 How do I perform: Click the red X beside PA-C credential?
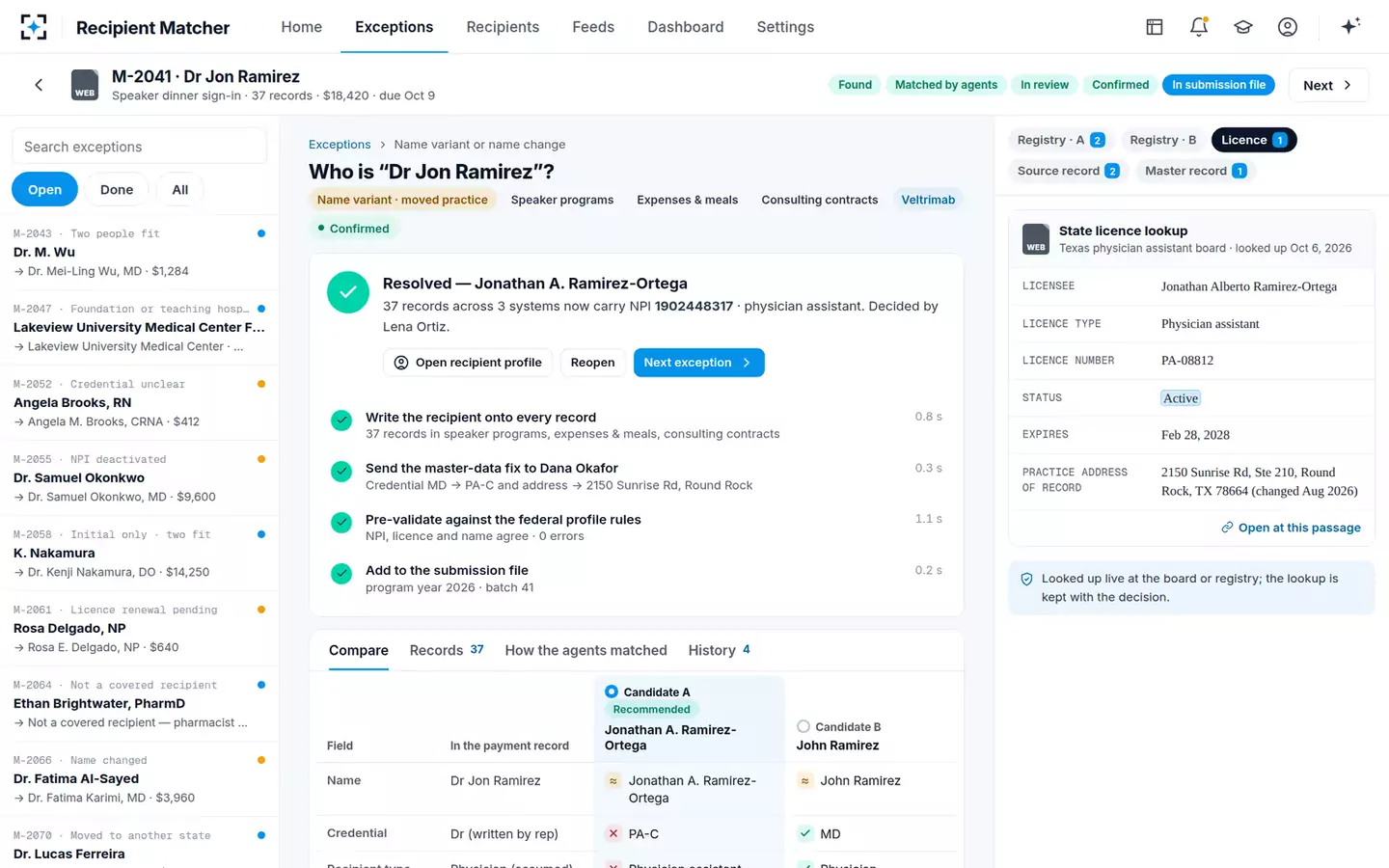pyautogui.click(x=613, y=834)
